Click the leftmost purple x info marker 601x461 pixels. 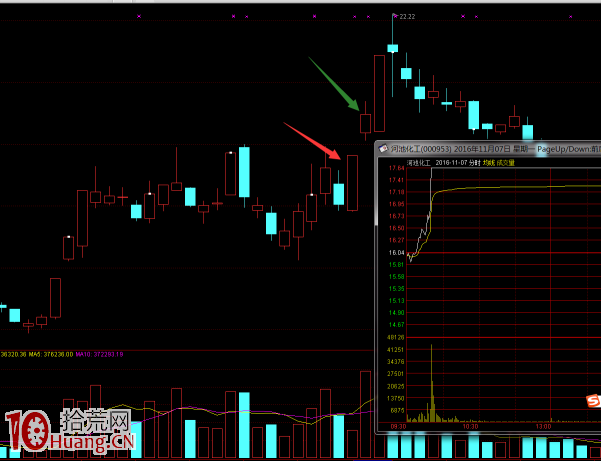pyautogui.click(x=139, y=16)
